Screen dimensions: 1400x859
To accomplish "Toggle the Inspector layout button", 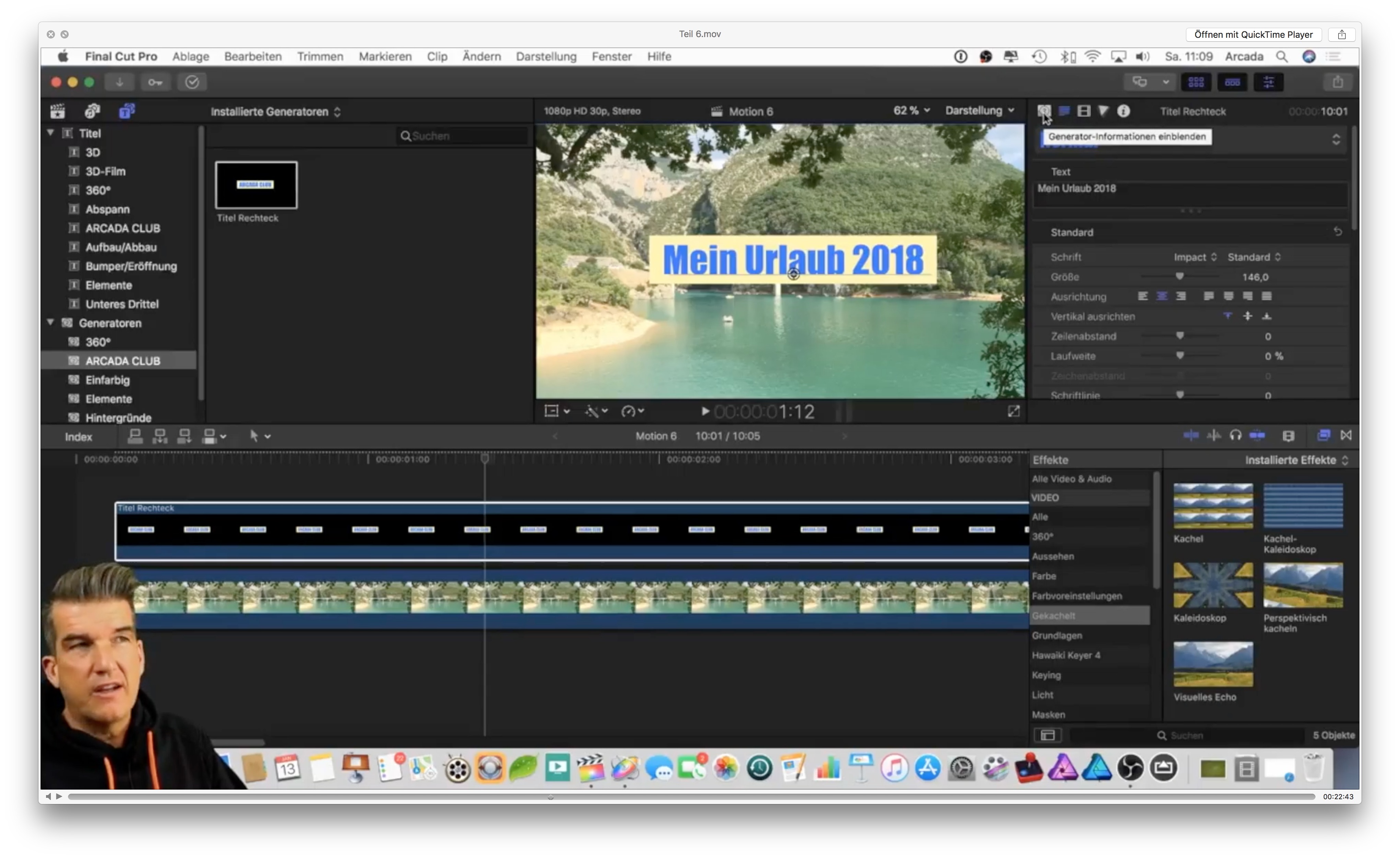I will 1268,82.
